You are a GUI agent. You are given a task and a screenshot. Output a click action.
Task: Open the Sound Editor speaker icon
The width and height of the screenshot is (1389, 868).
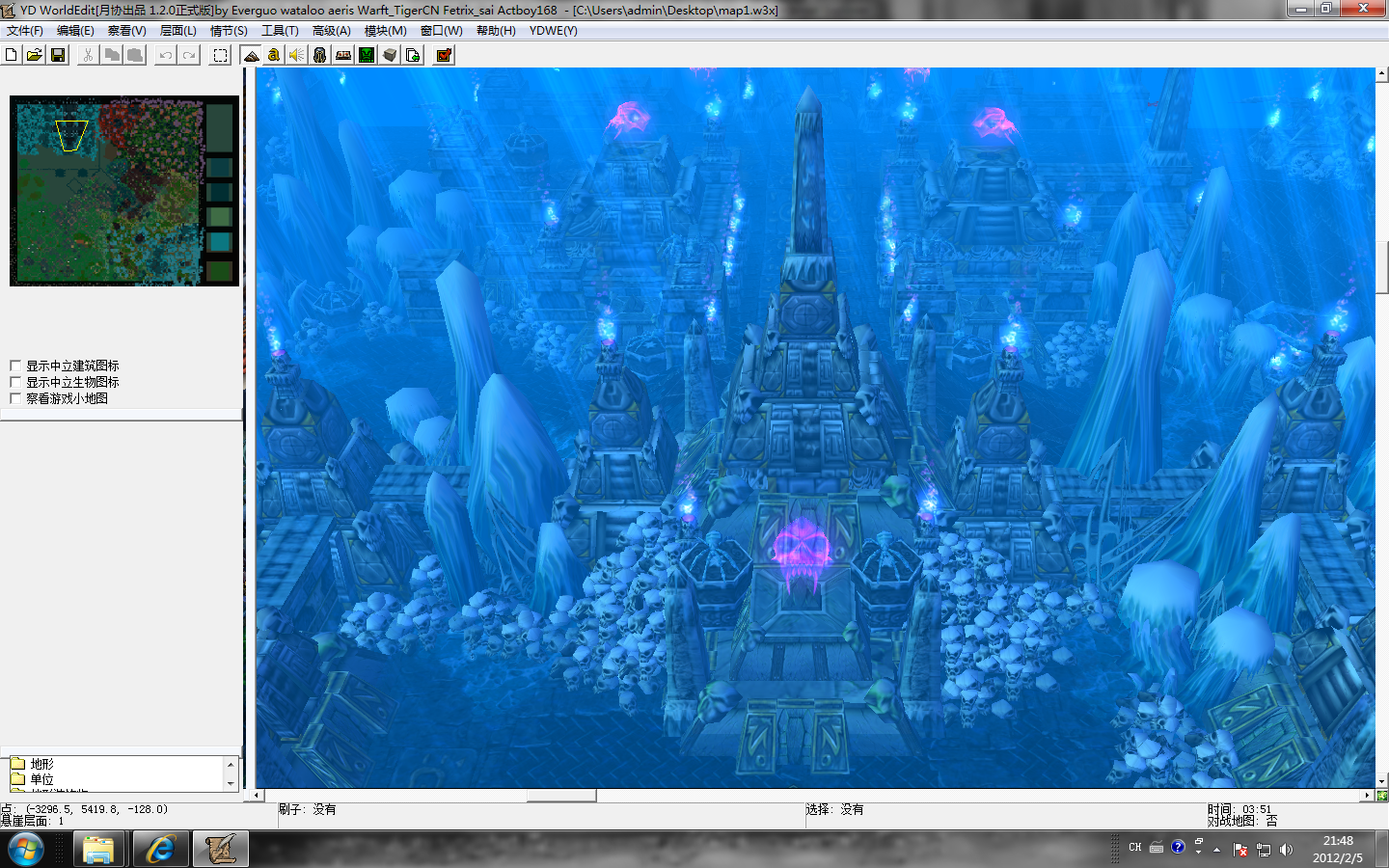pos(297,55)
